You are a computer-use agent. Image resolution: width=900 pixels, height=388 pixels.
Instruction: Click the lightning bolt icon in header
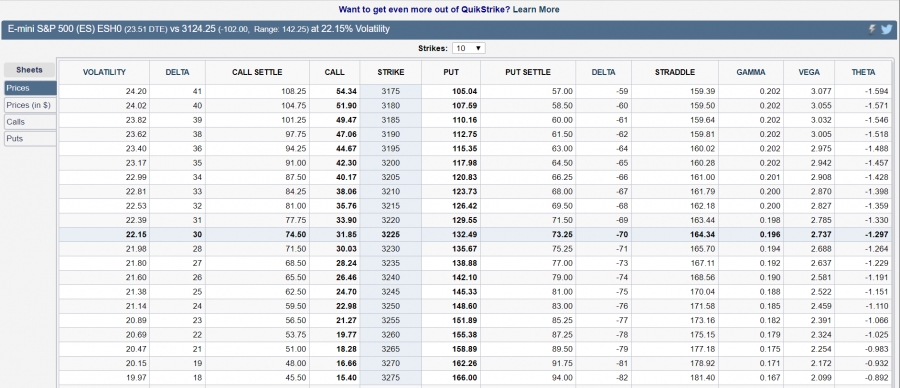coord(872,30)
